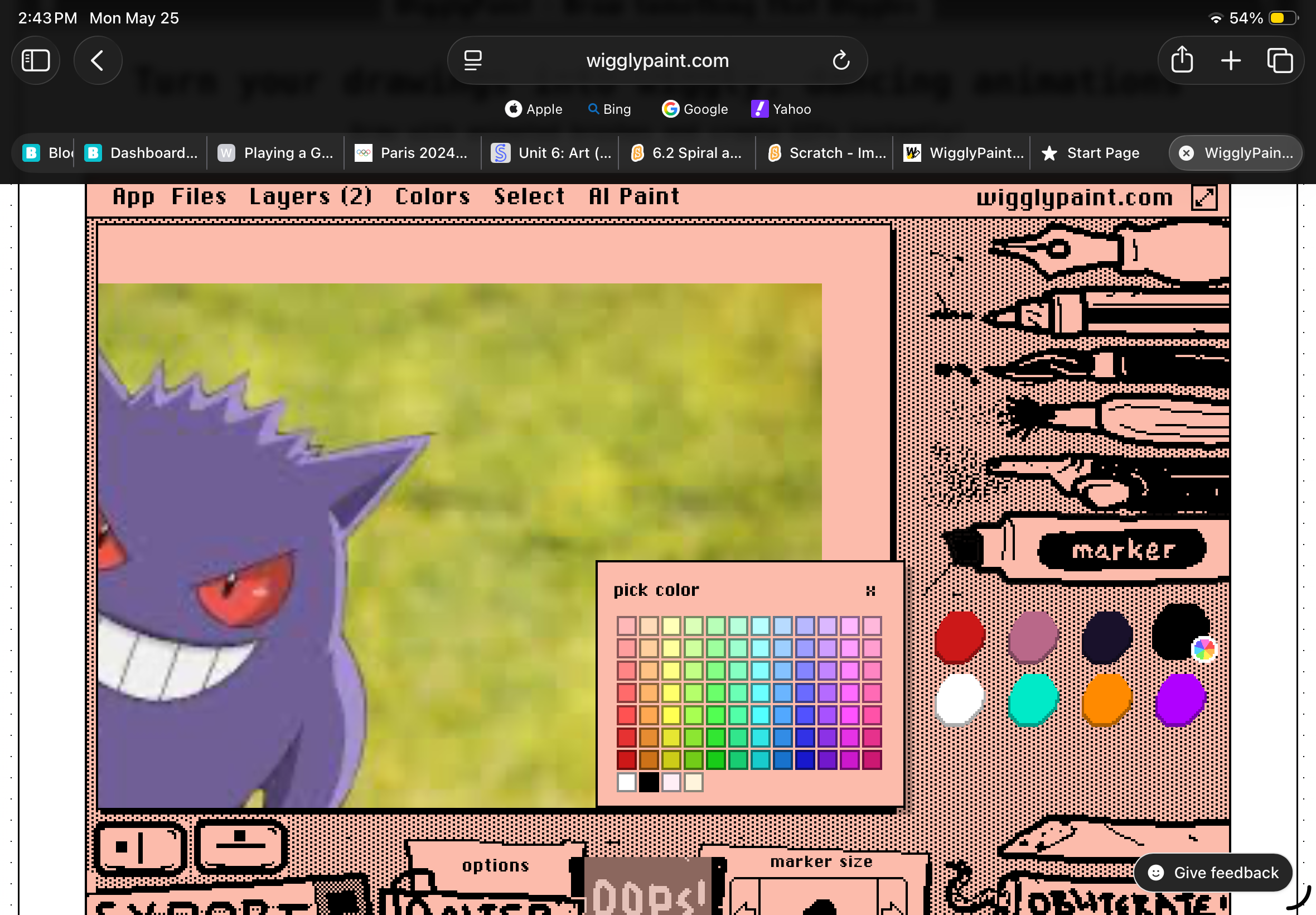The height and width of the screenshot is (915, 1316).
Task: Open the Layers (2) menu
Action: click(x=311, y=197)
